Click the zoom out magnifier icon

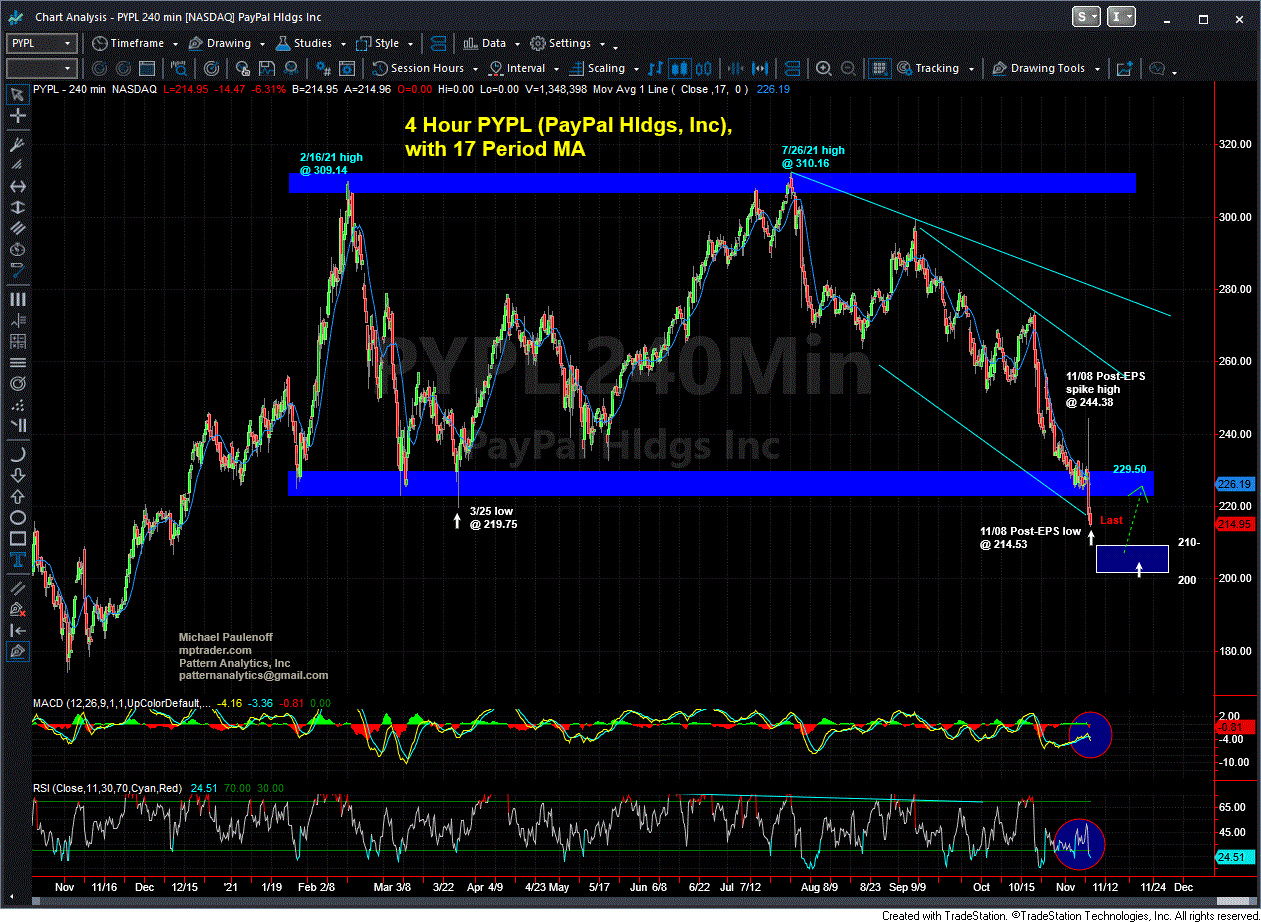click(x=847, y=68)
